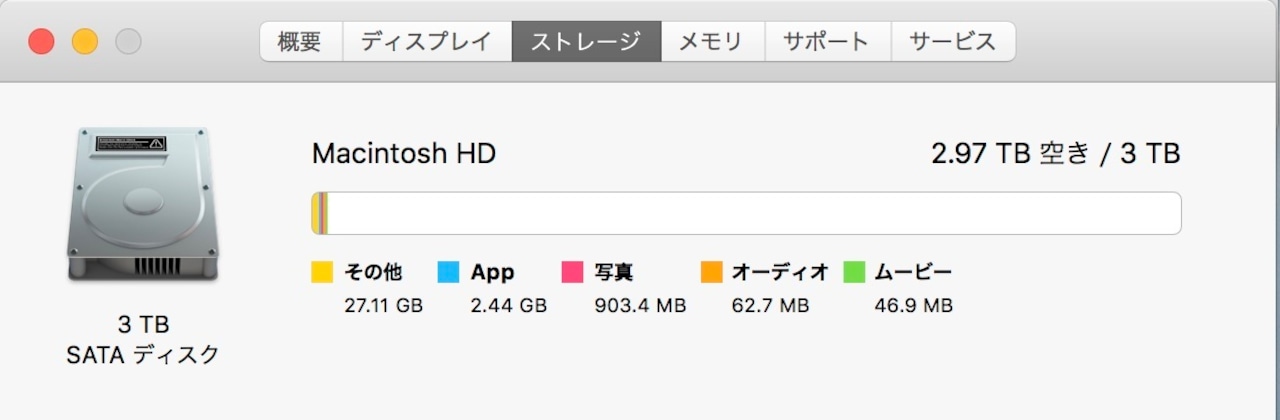This screenshot has height=420, width=1280.
Task: Switch to the 概要 tab
Action: (301, 42)
